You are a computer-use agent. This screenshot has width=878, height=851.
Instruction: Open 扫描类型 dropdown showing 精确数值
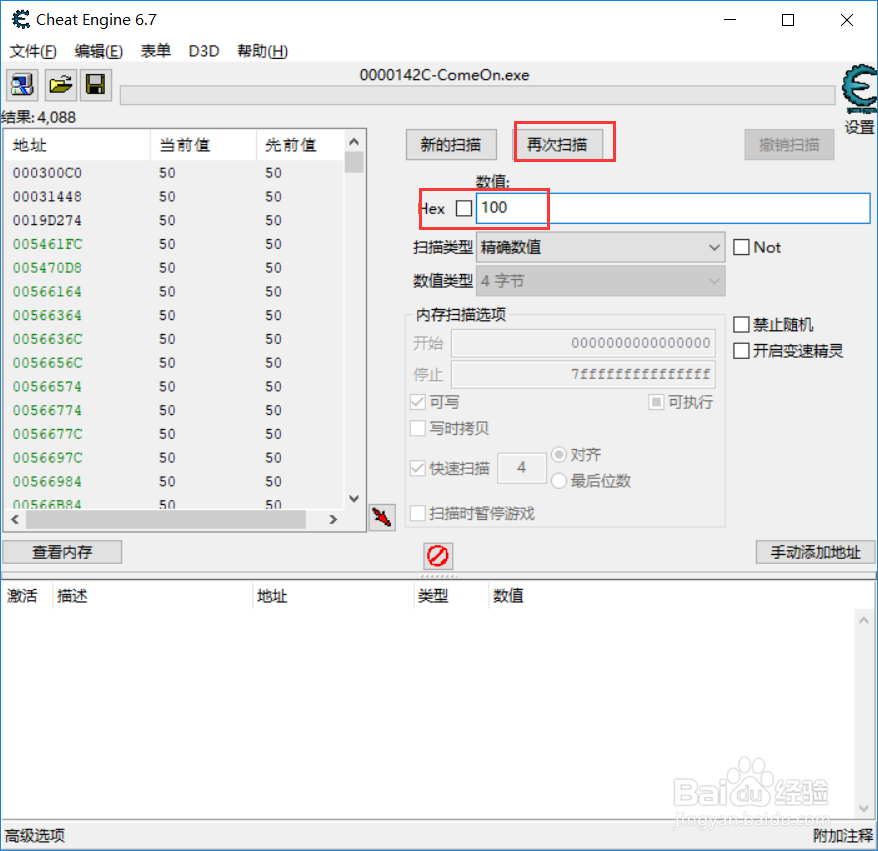point(600,247)
